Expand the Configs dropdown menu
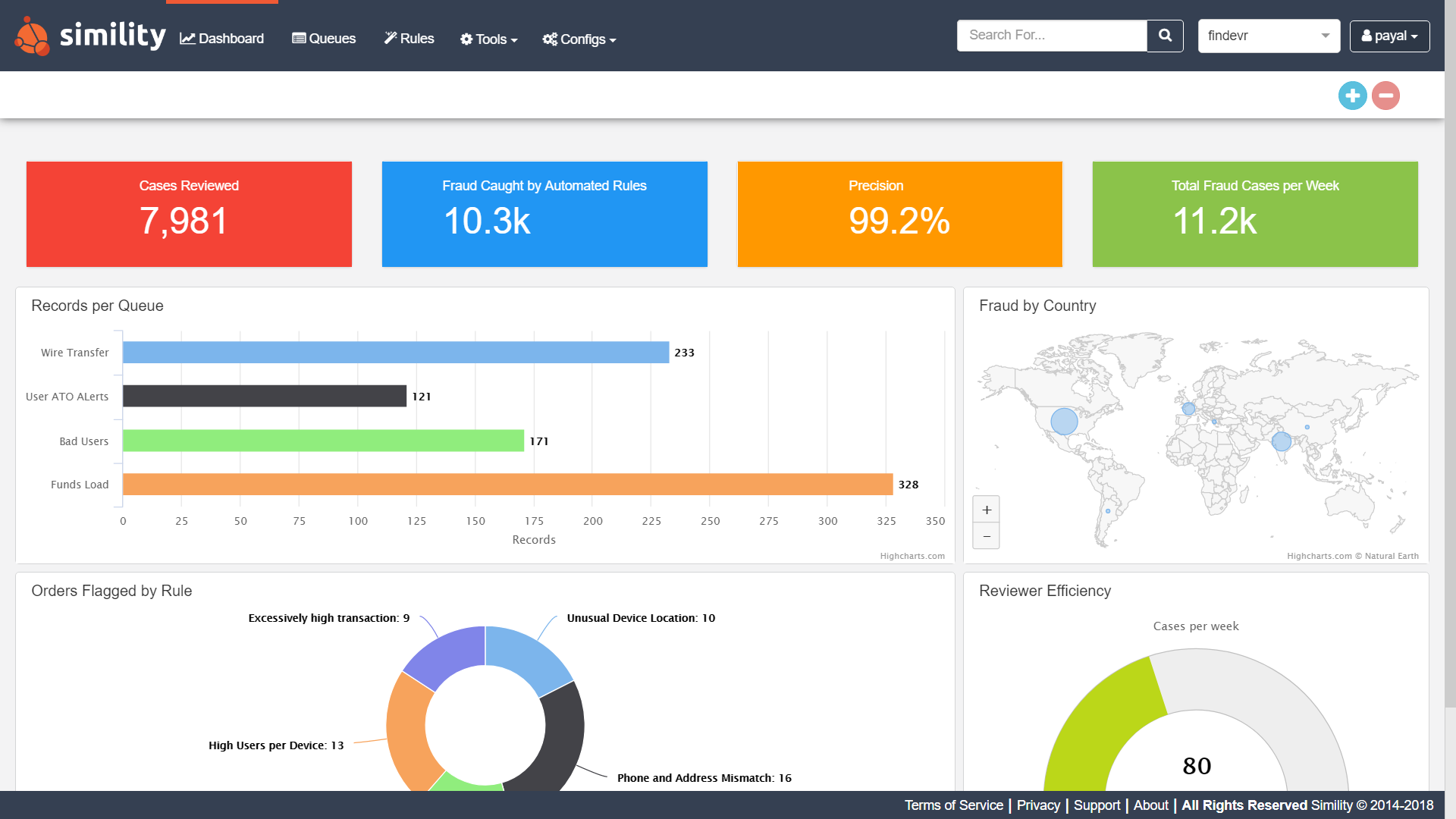 click(579, 39)
